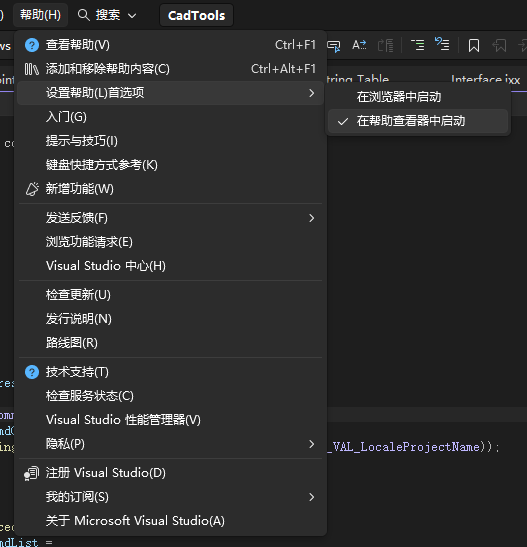The width and height of the screenshot is (527, 547).
Task: Expand the 我的订阅(S) submenu arrow
Action: (311, 497)
